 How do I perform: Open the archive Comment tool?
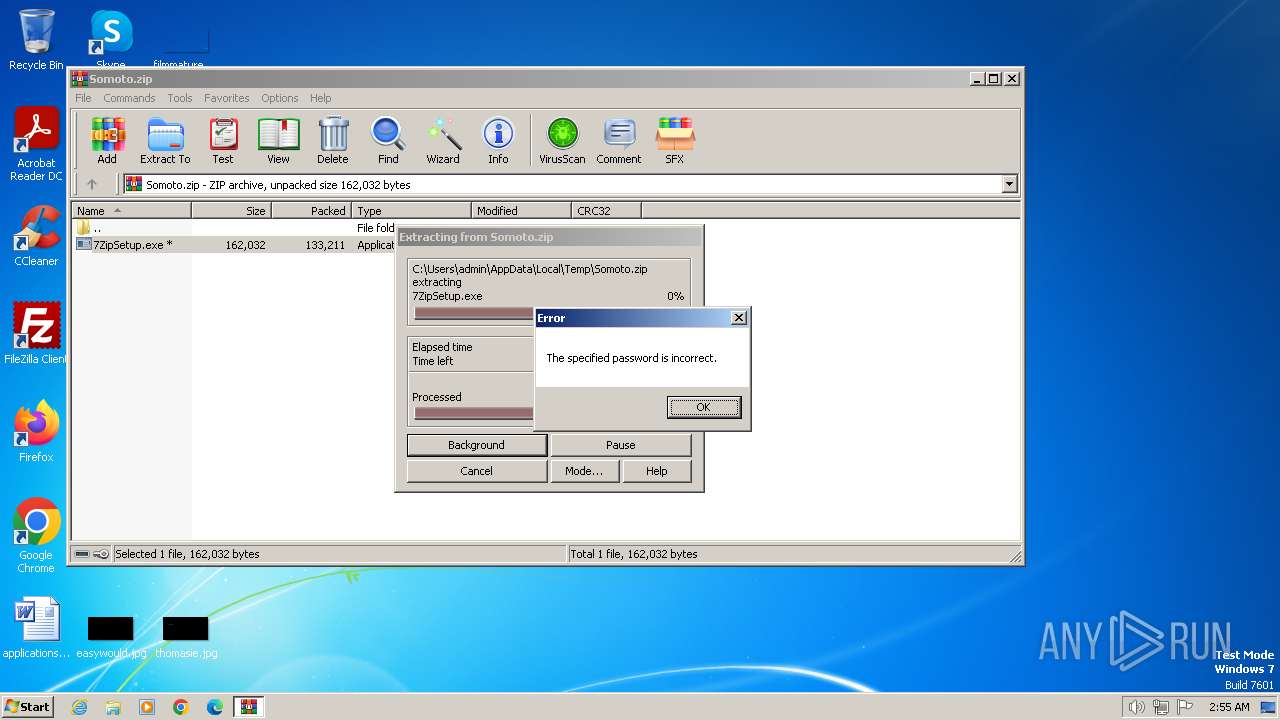tap(619, 140)
